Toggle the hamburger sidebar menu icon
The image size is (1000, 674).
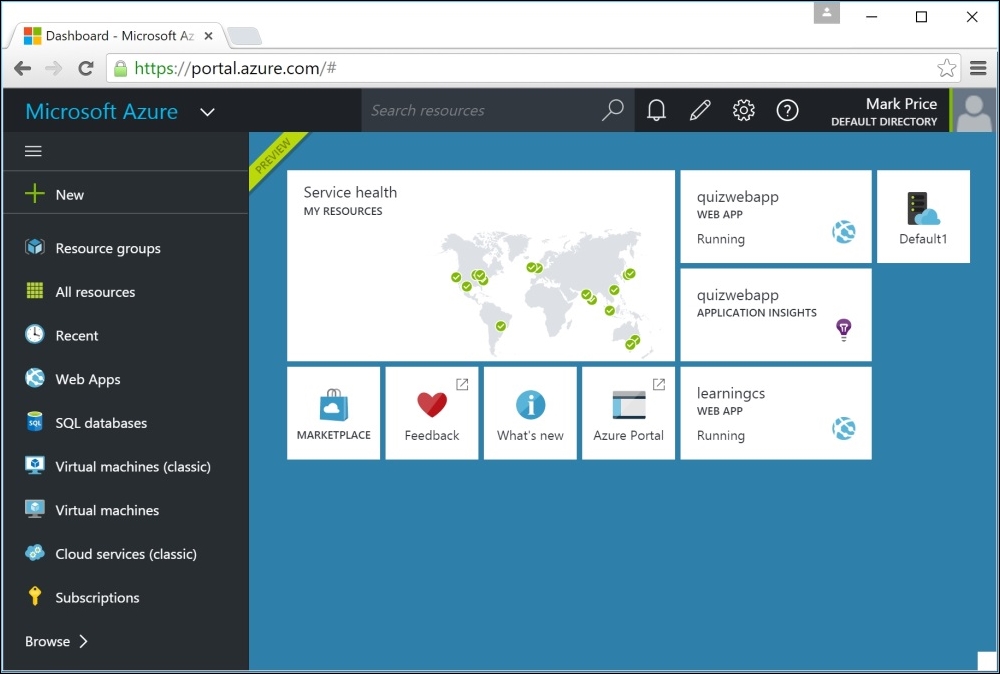click(33, 151)
